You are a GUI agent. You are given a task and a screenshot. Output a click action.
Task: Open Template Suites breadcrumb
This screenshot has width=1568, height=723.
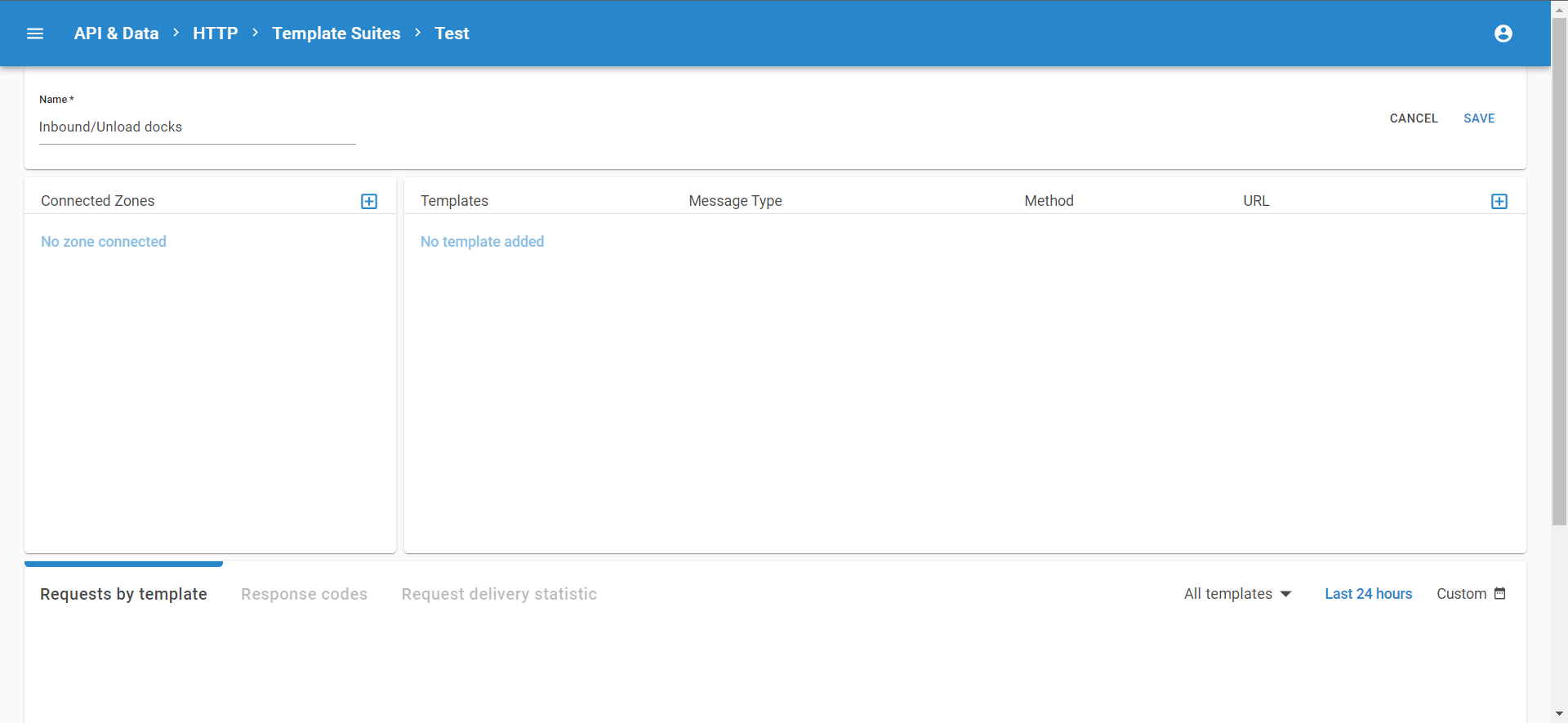click(x=336, y=33)
